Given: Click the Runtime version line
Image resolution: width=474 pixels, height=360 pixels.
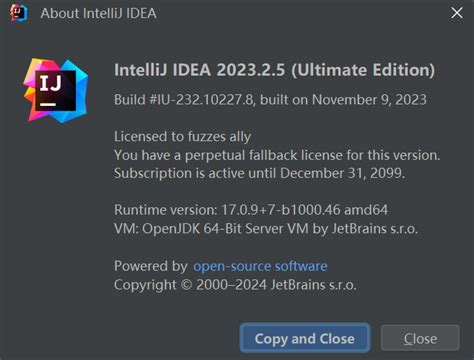Looking at the screenshot, I should point(251,210).
